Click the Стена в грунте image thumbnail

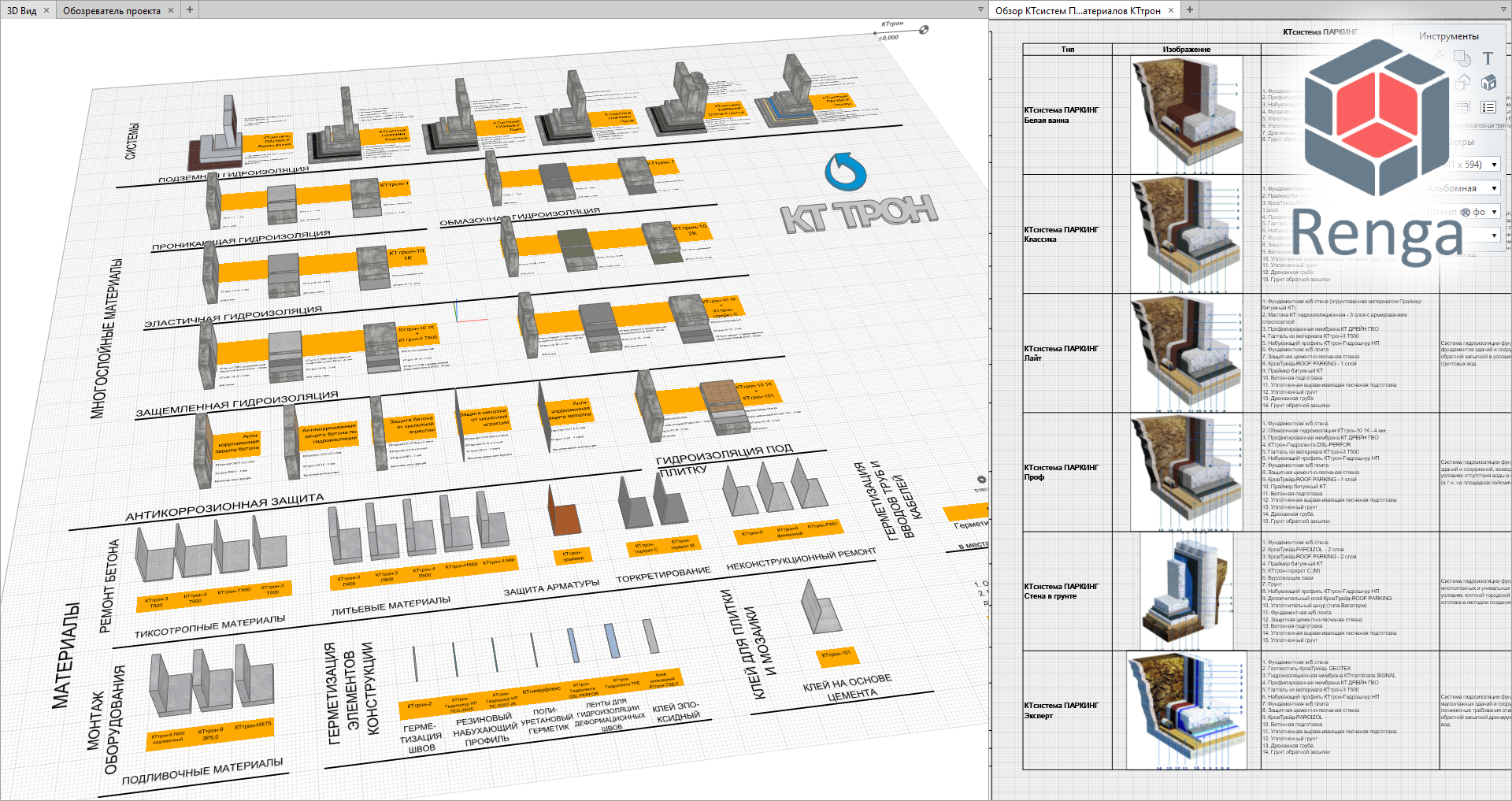pos(1186,591)
